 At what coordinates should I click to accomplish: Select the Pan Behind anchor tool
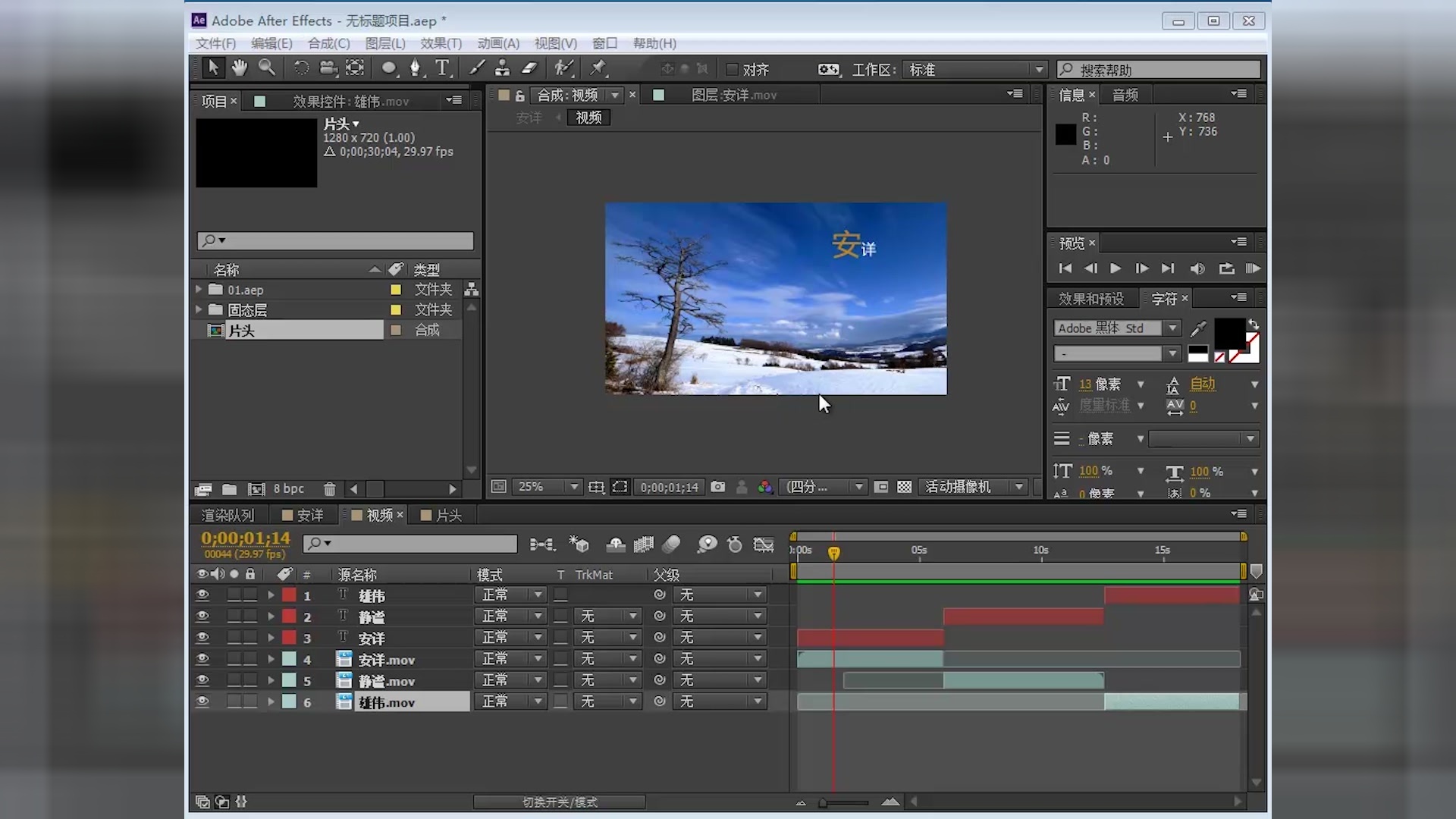(x=354, y=68)
